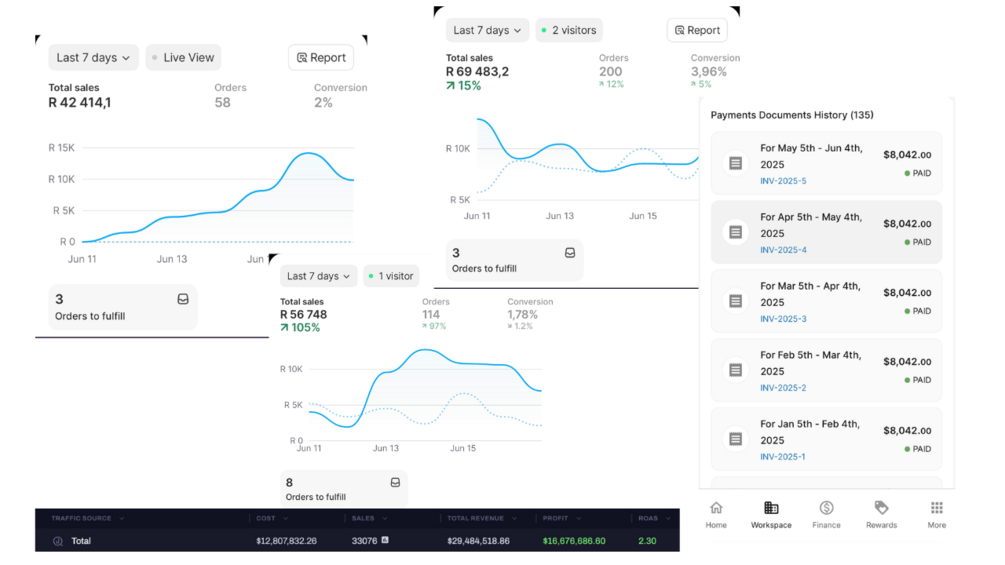Click the sales detail icon beside 33076
The height and width of the screenshot is (565, 1005).
coord(385,540)
